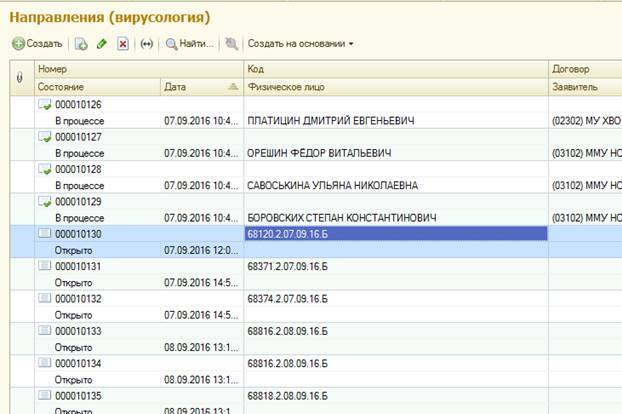
Task: Click the green pencil edit icon
Action: pos(102,44)
